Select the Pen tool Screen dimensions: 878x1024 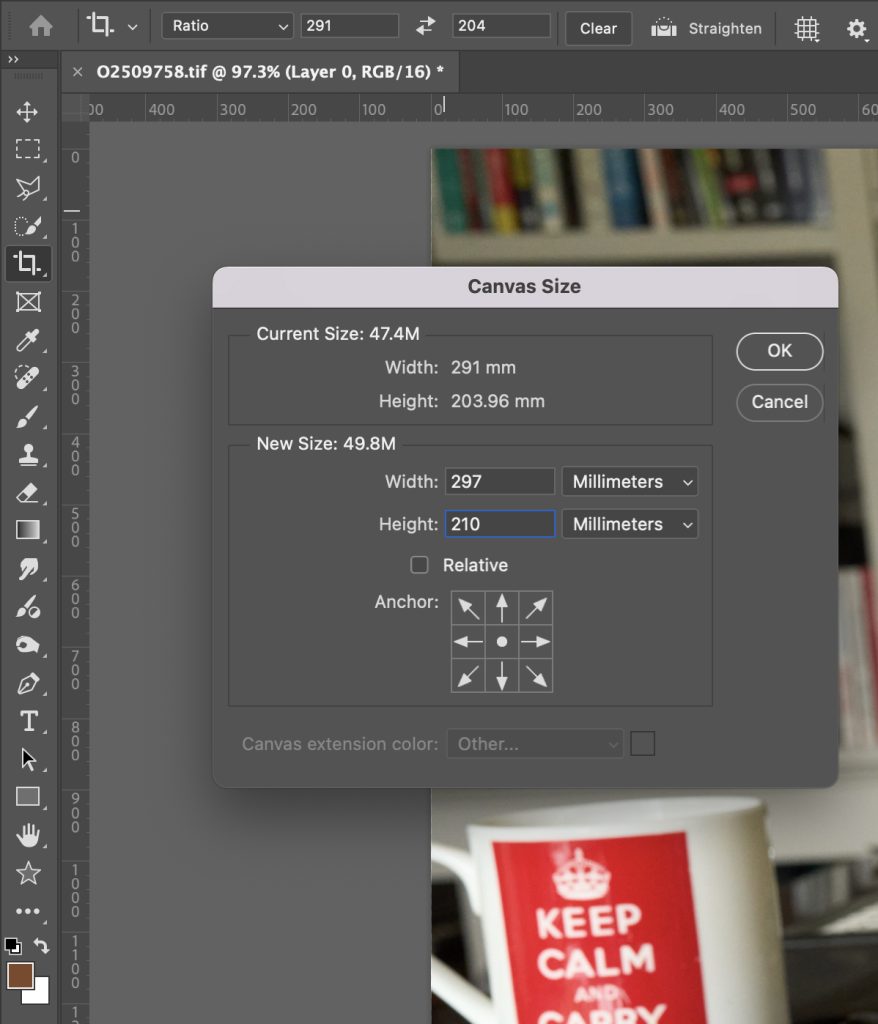click(28, 684)
